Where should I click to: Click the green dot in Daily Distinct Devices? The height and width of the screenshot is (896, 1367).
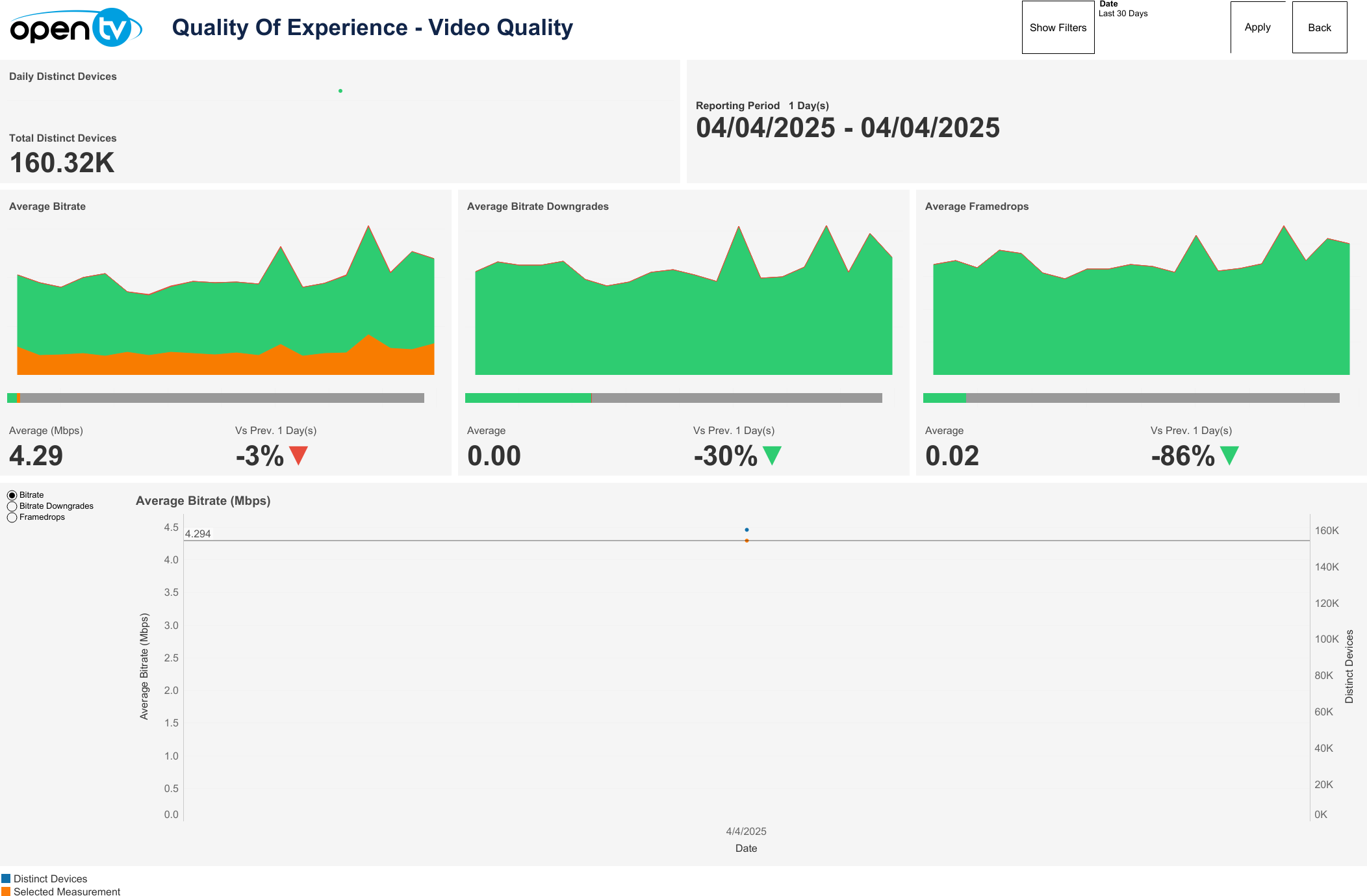pos(340,91)
